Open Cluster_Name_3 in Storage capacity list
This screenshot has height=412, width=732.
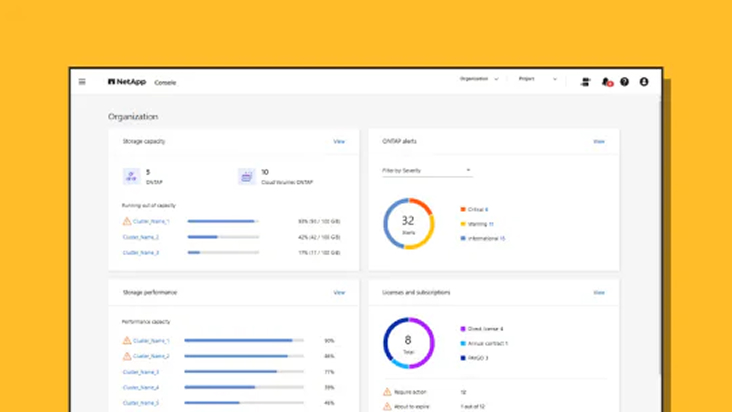point(141,252)
